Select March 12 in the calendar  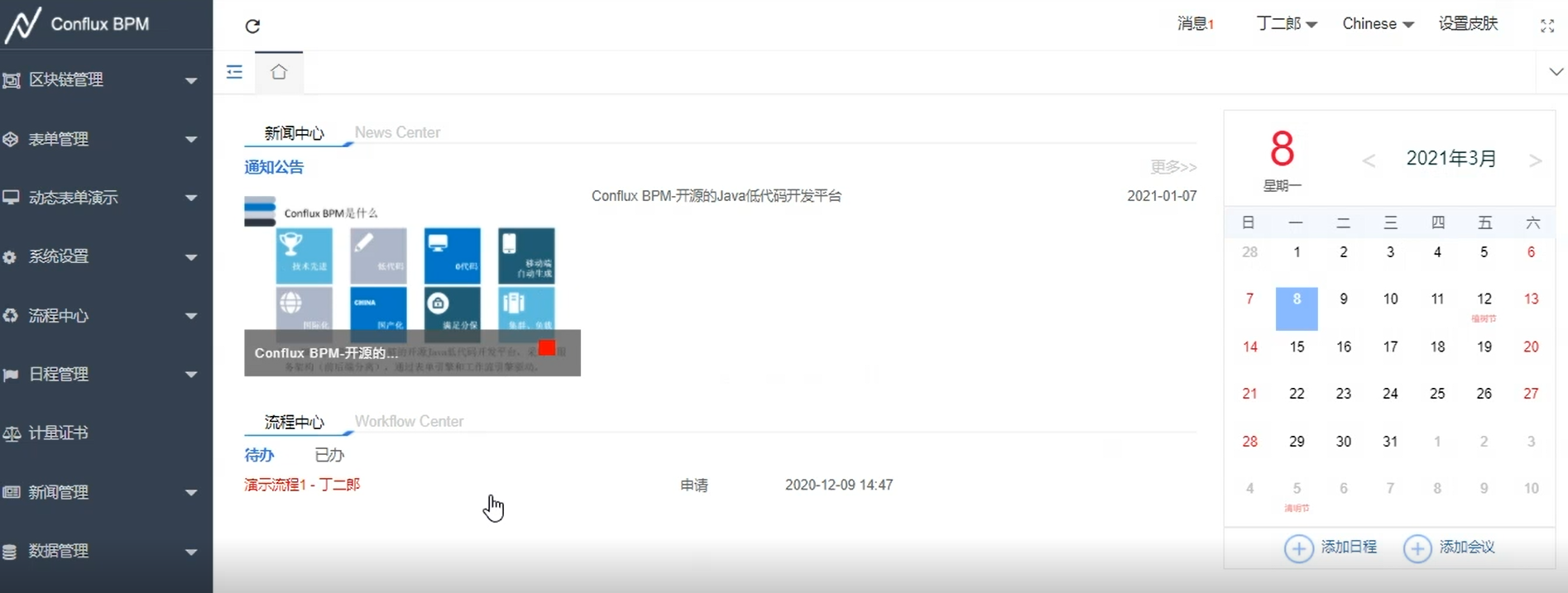pos(1484,299)
